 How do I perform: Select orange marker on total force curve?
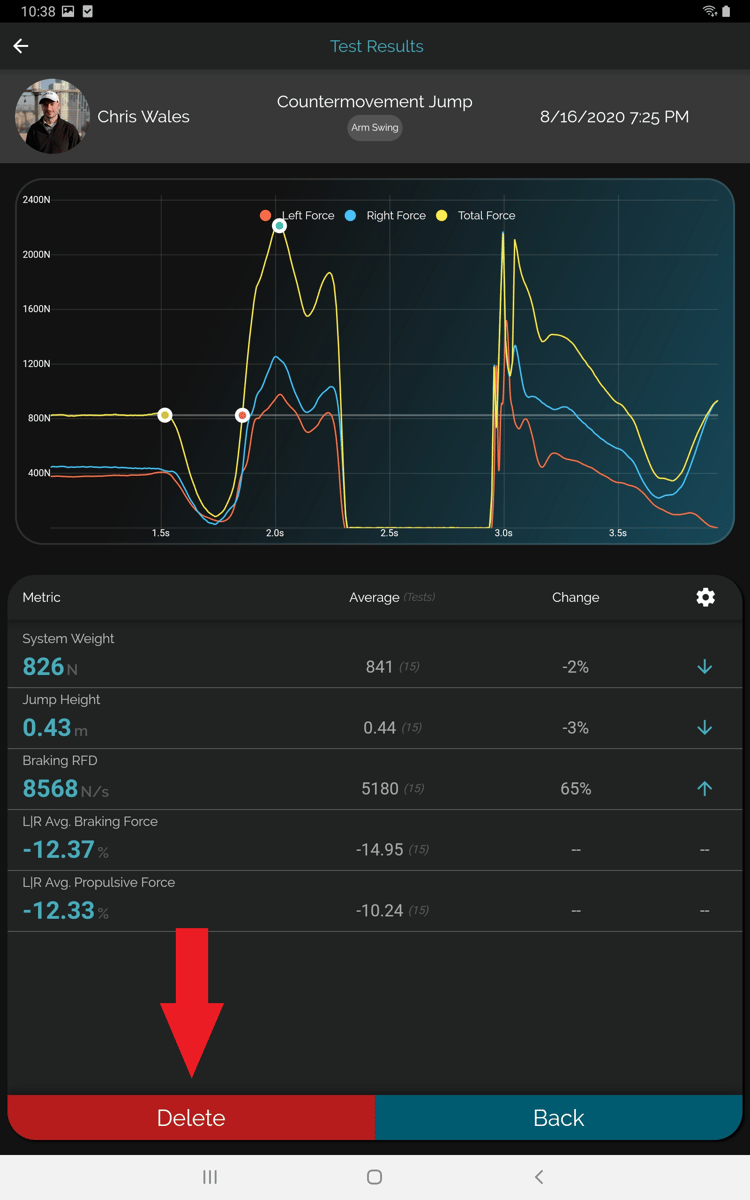(242, 415)
